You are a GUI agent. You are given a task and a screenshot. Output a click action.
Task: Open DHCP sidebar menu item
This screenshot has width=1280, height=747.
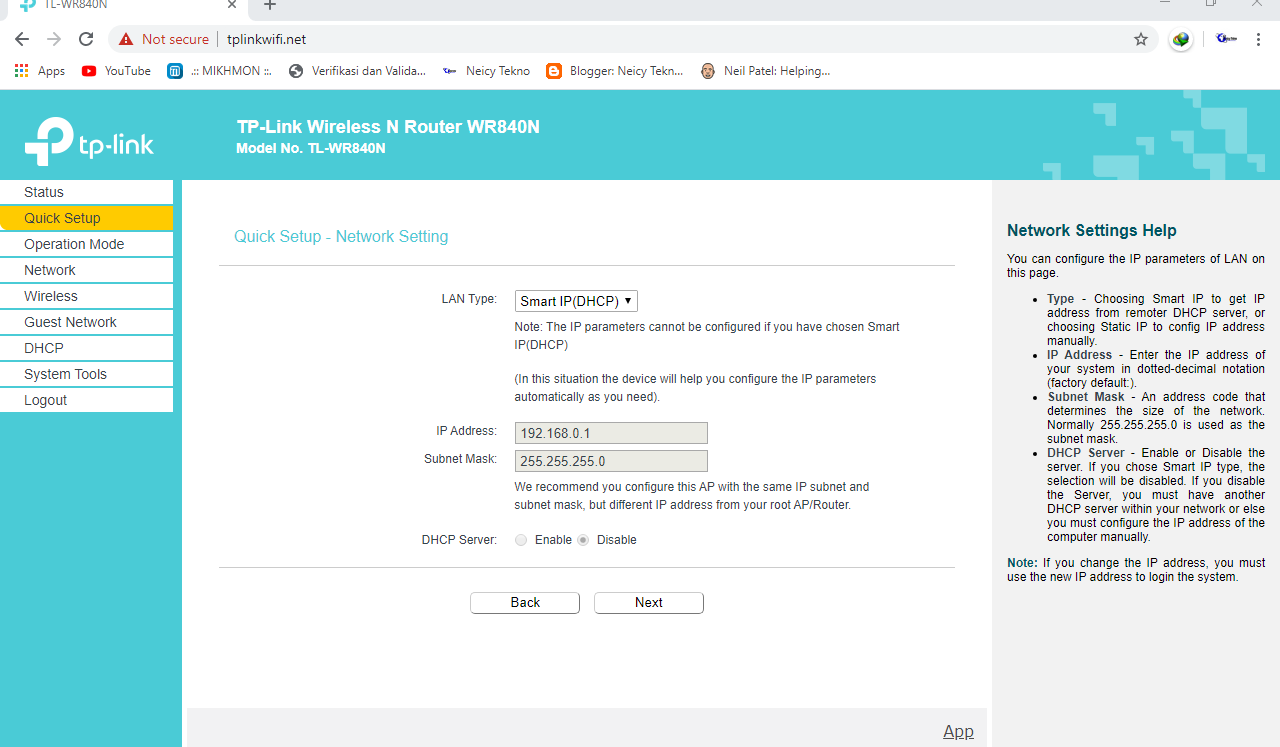[86, 348]
